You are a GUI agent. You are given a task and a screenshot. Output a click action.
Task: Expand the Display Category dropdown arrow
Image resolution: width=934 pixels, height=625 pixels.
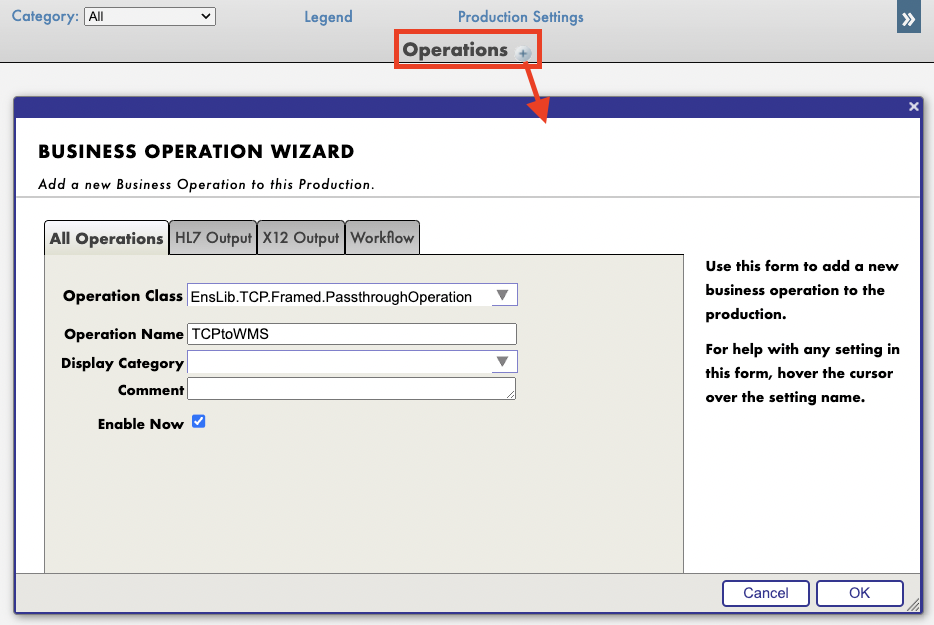point(504,362)
